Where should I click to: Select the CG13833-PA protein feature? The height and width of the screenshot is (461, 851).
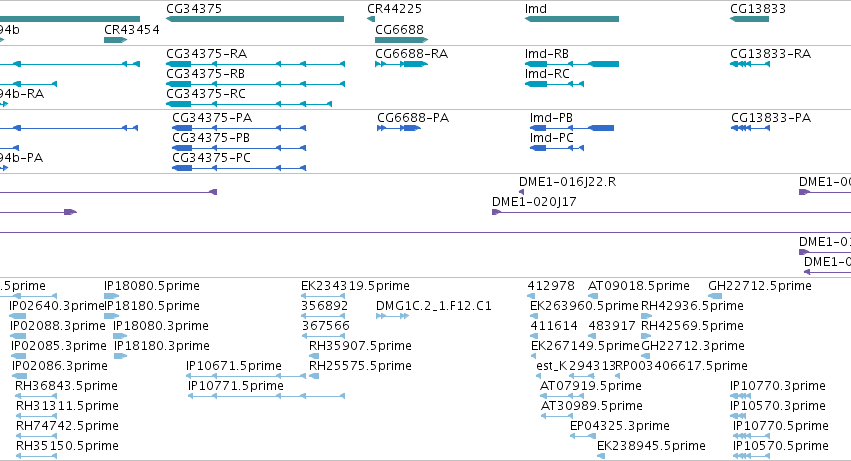750,128
